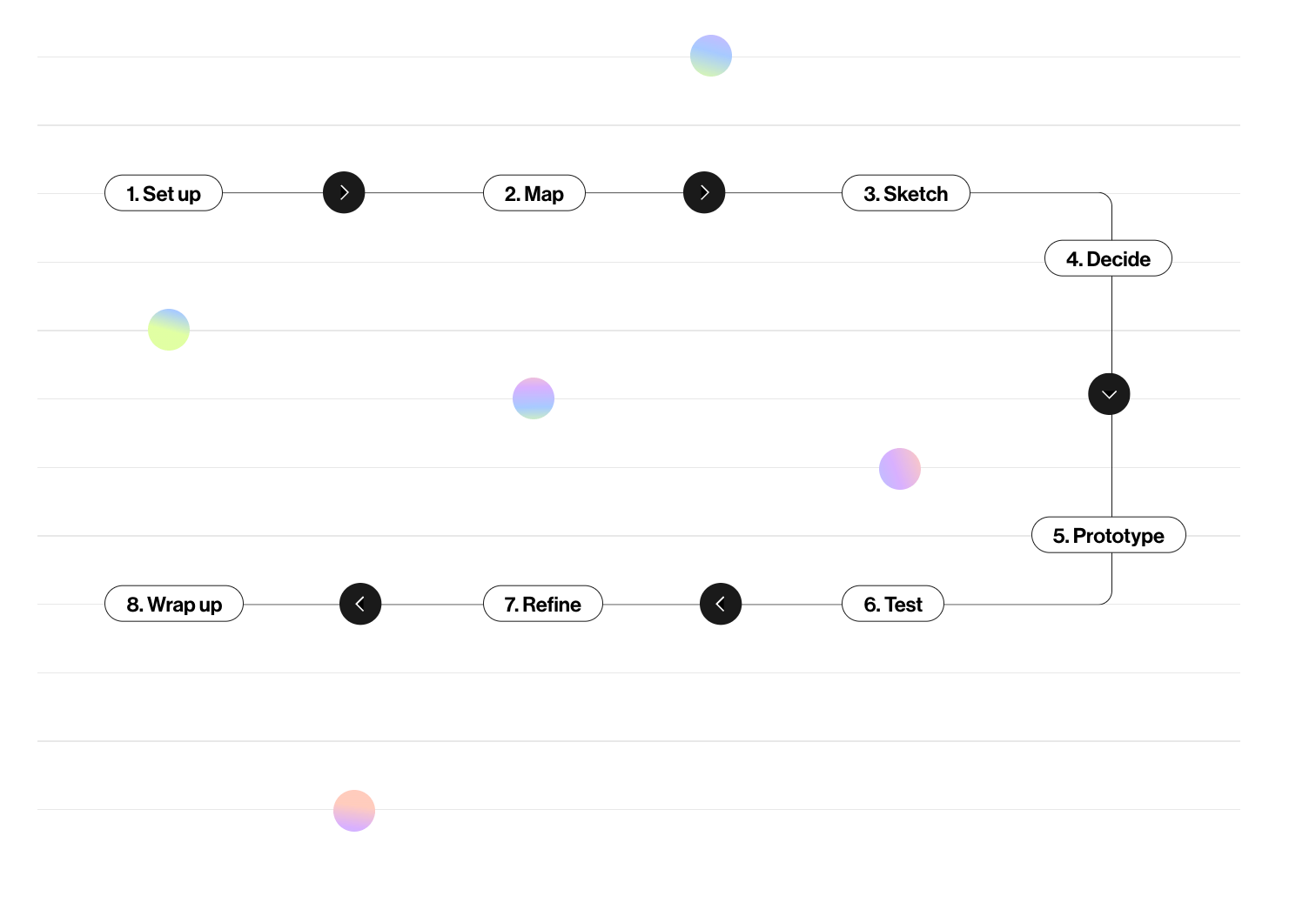Click the yellow-green gradient circle on left
This screenshot has height=903, width=1316.
[x=169, y=330]
